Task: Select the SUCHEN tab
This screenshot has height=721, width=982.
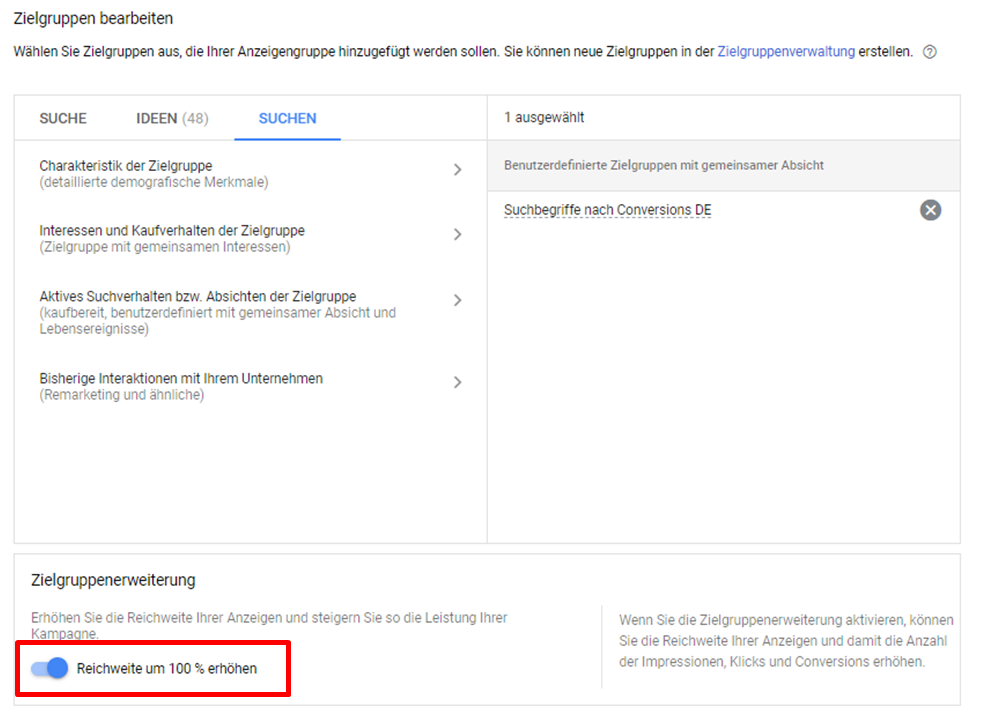Action: click(287, 118)
